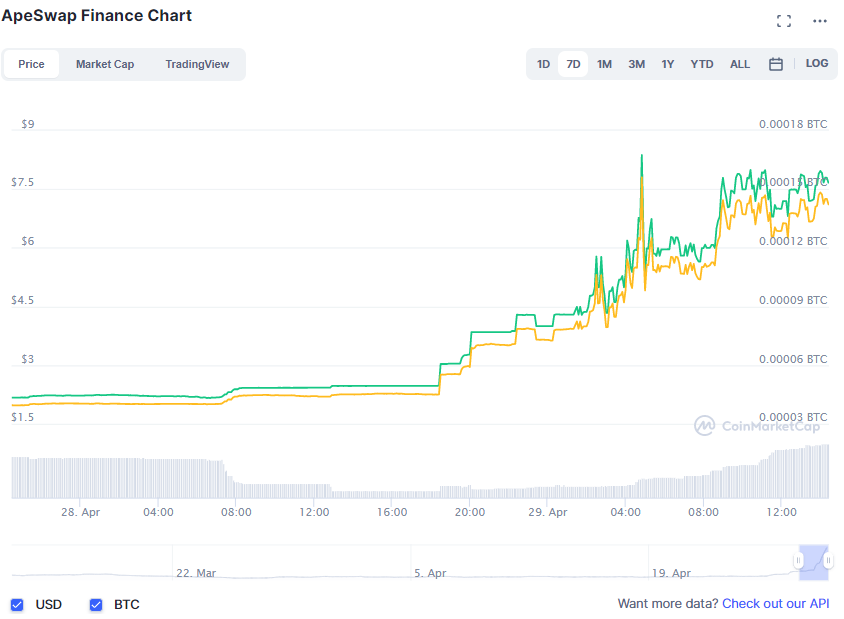Select the 1Y time range
This screenshot has width=844, height=619.
click(667, 64)
